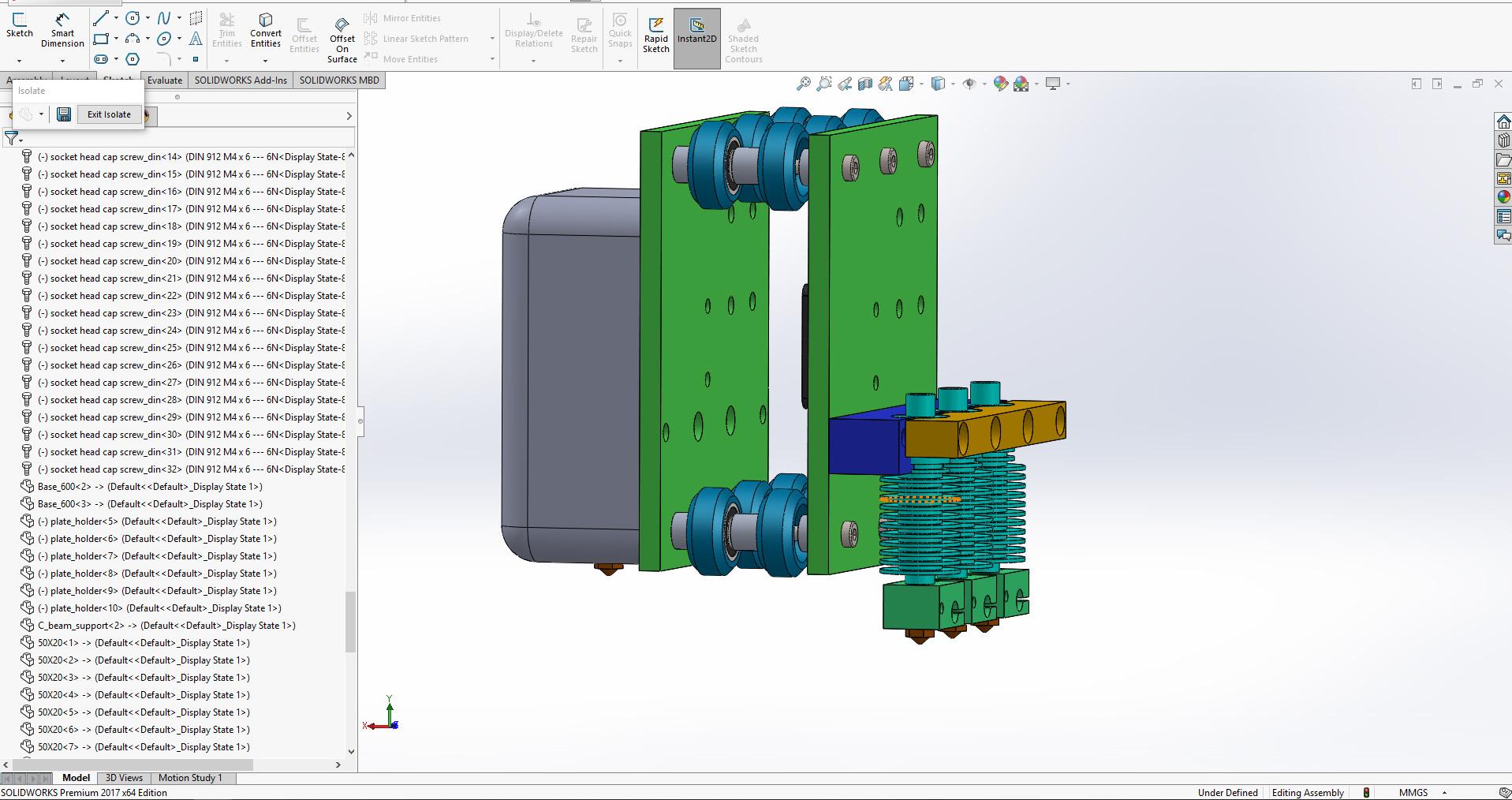Open the Section View tool

[x=865, y=84]
